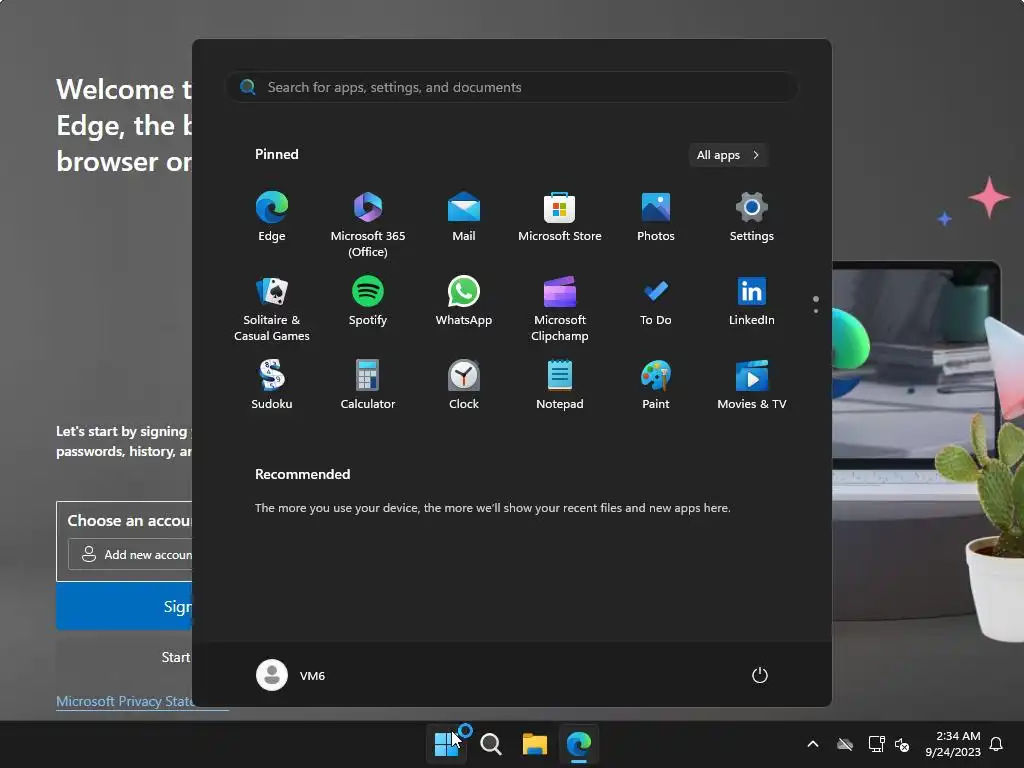
Task: Open the Clock app
Action: tap(464, 385)
